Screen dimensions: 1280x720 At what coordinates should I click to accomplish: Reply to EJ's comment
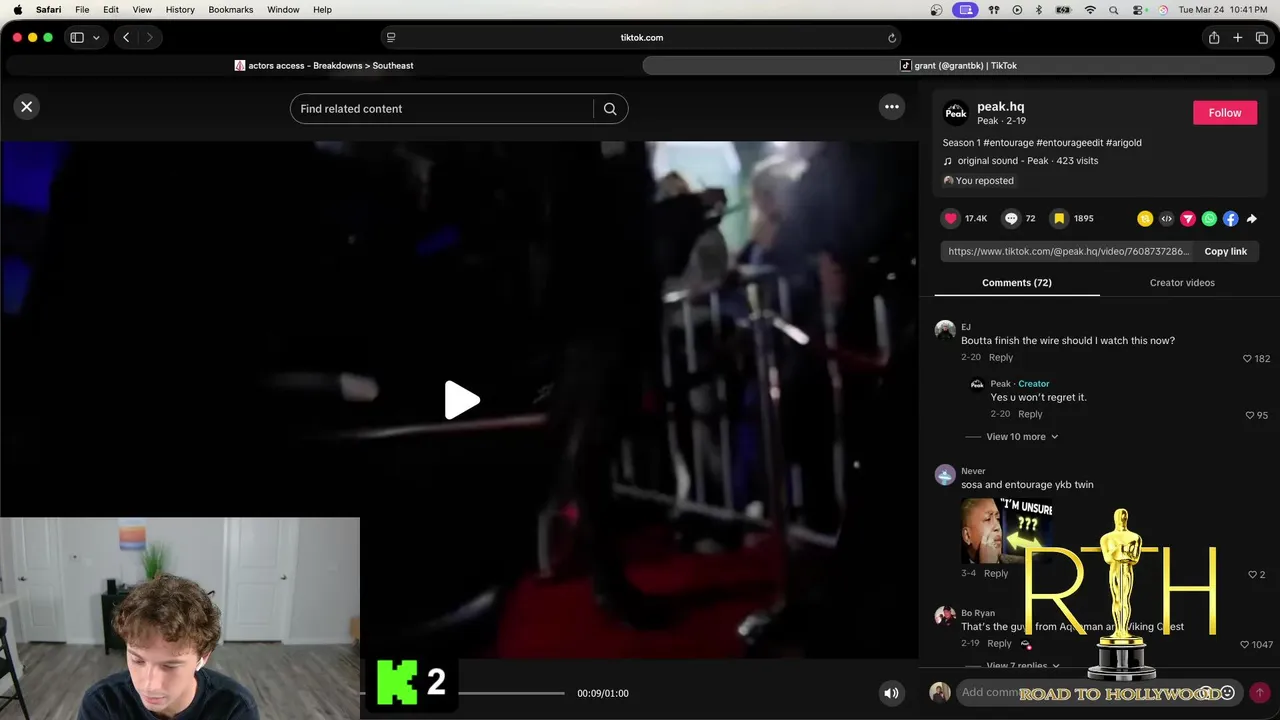pyautogui.click(x=1000, y=358)
